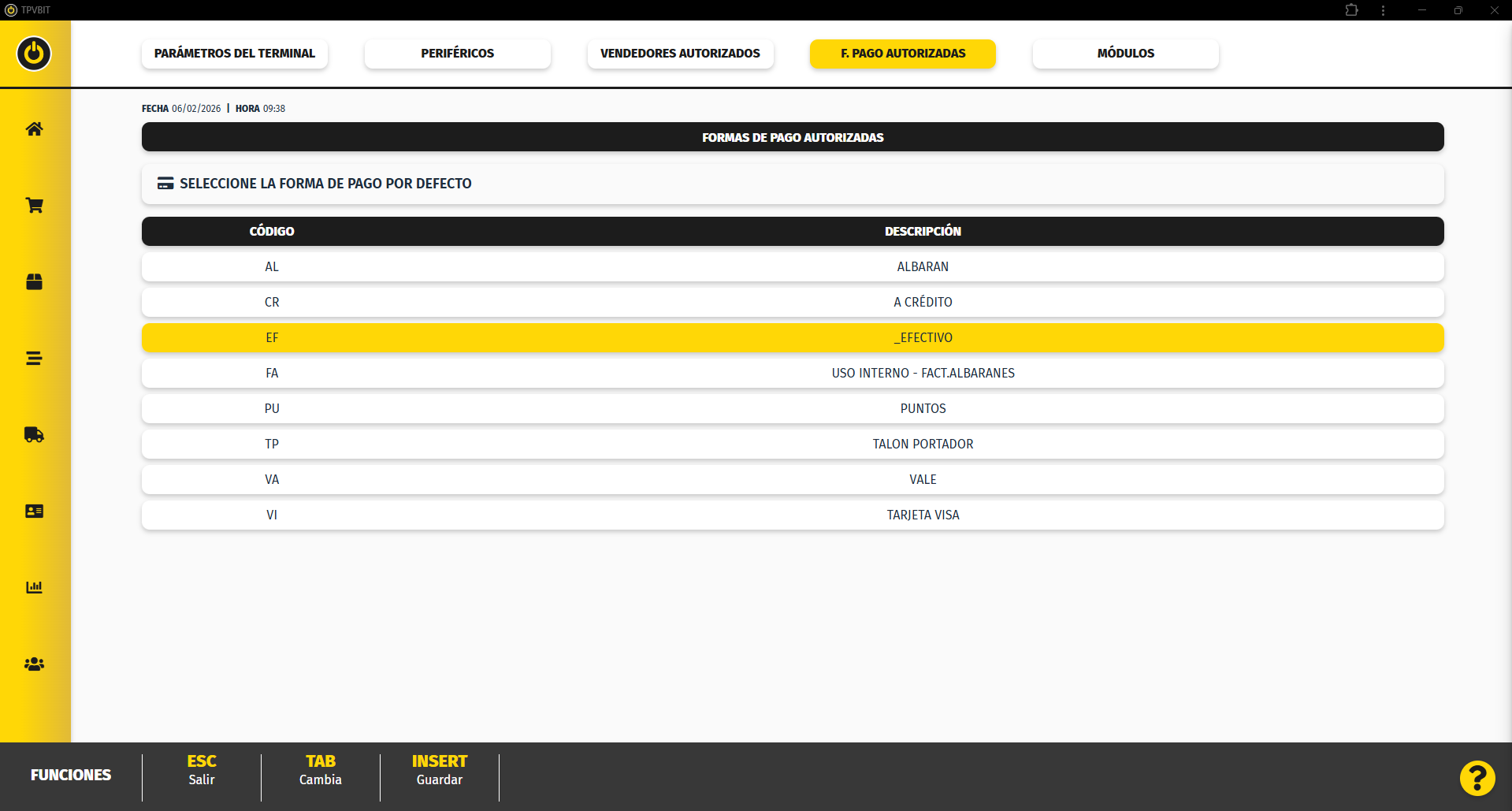Open the extensions puzzle icon in title bar

pos(1351,10)
